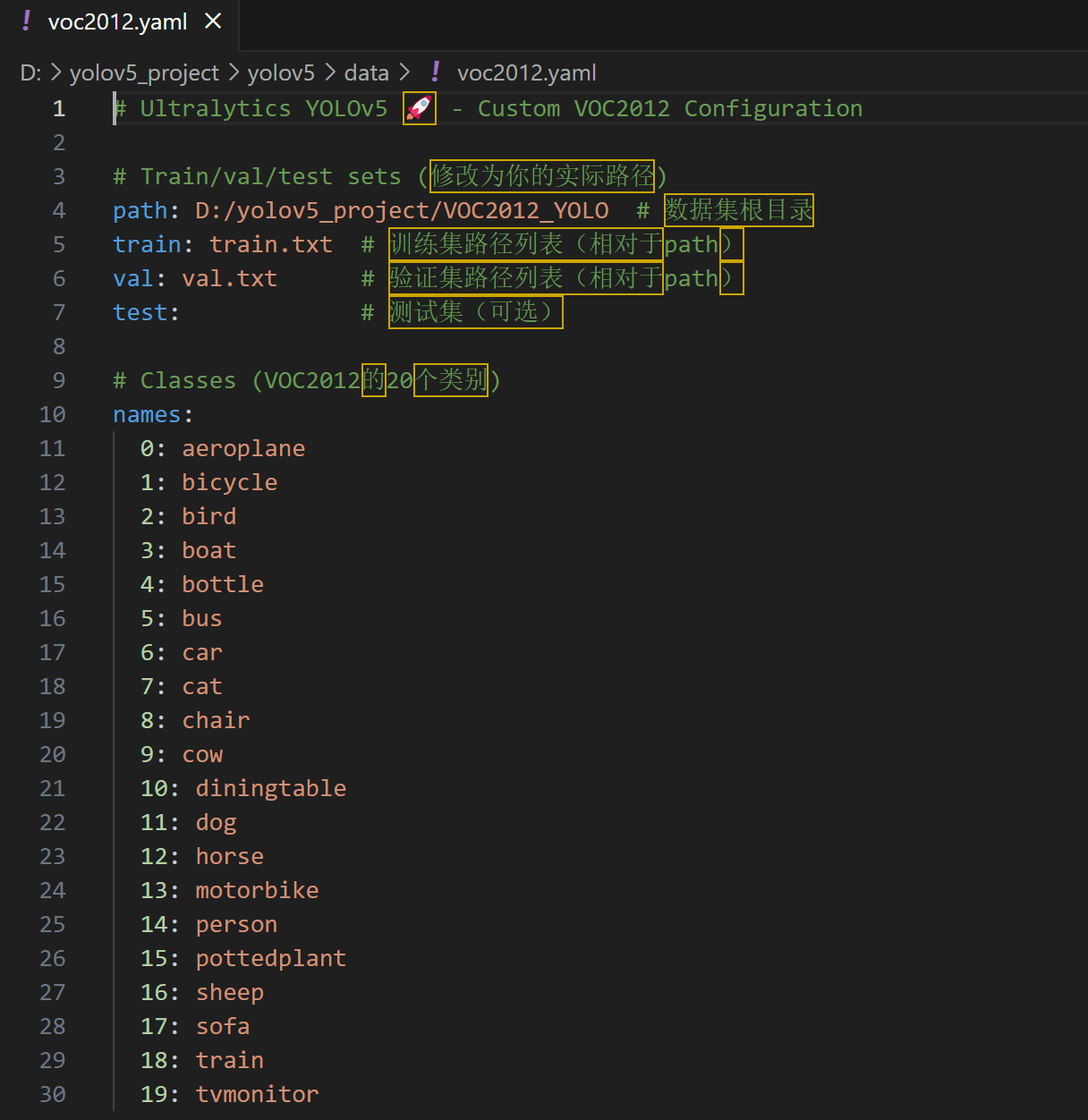Click class name 'train' on line 29

pyautogui.click(x=229, y=1061)
